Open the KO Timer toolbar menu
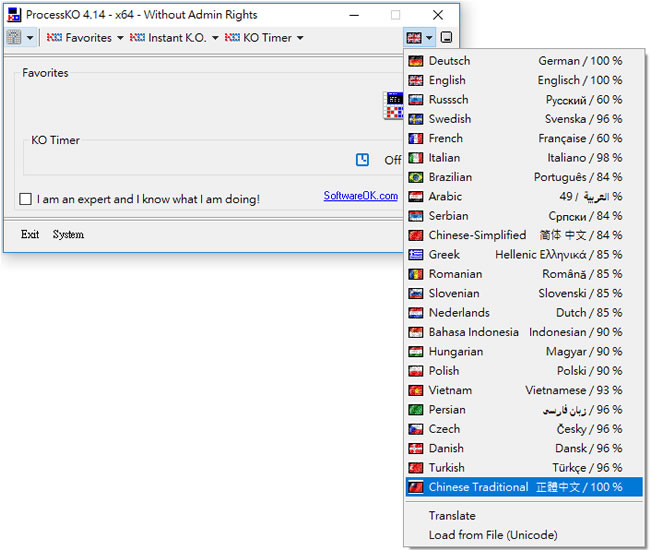The height and width of the screenshot is (550, 650). point(264,38)
